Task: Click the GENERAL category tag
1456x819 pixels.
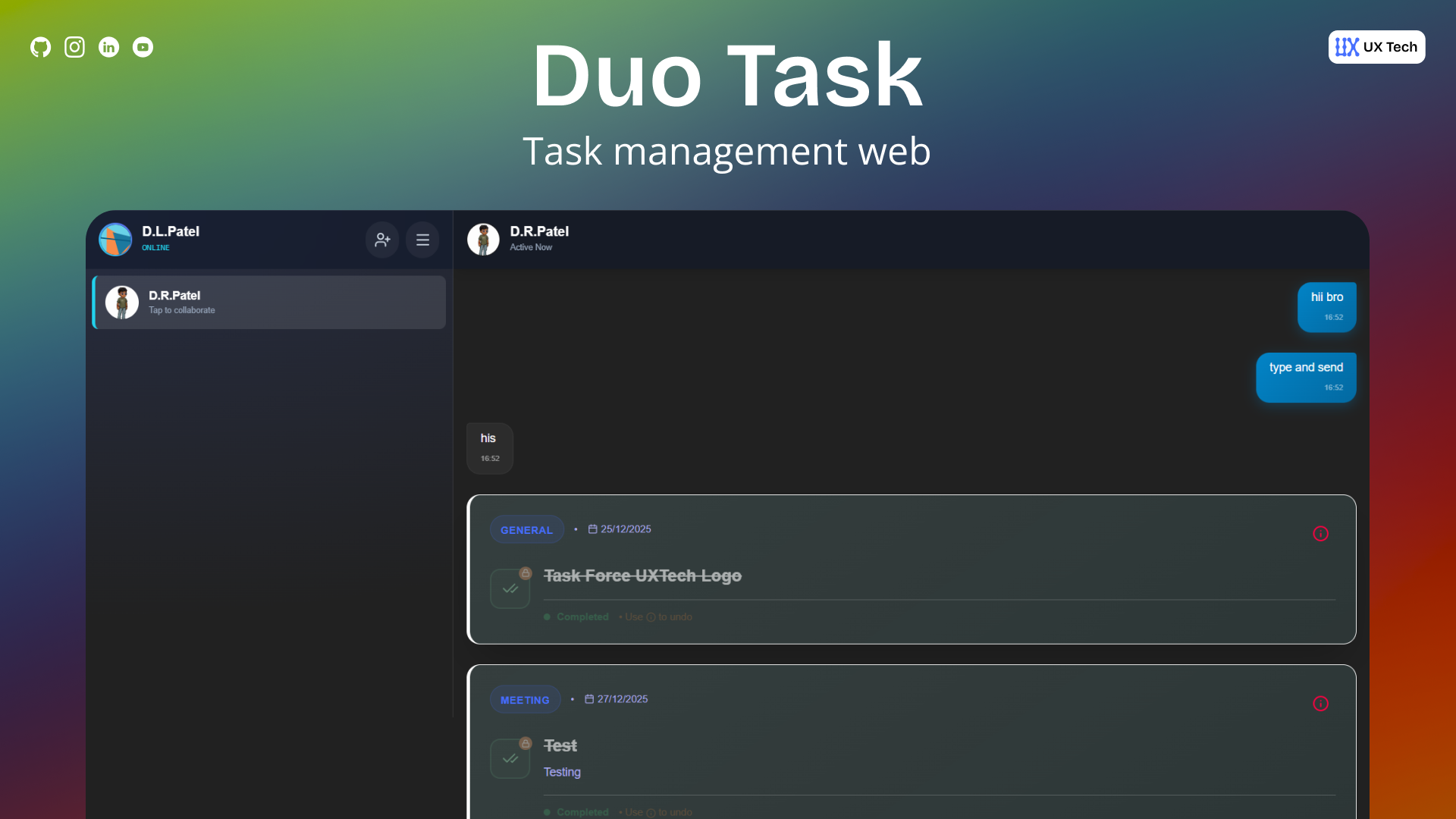Action: [526, 530]
